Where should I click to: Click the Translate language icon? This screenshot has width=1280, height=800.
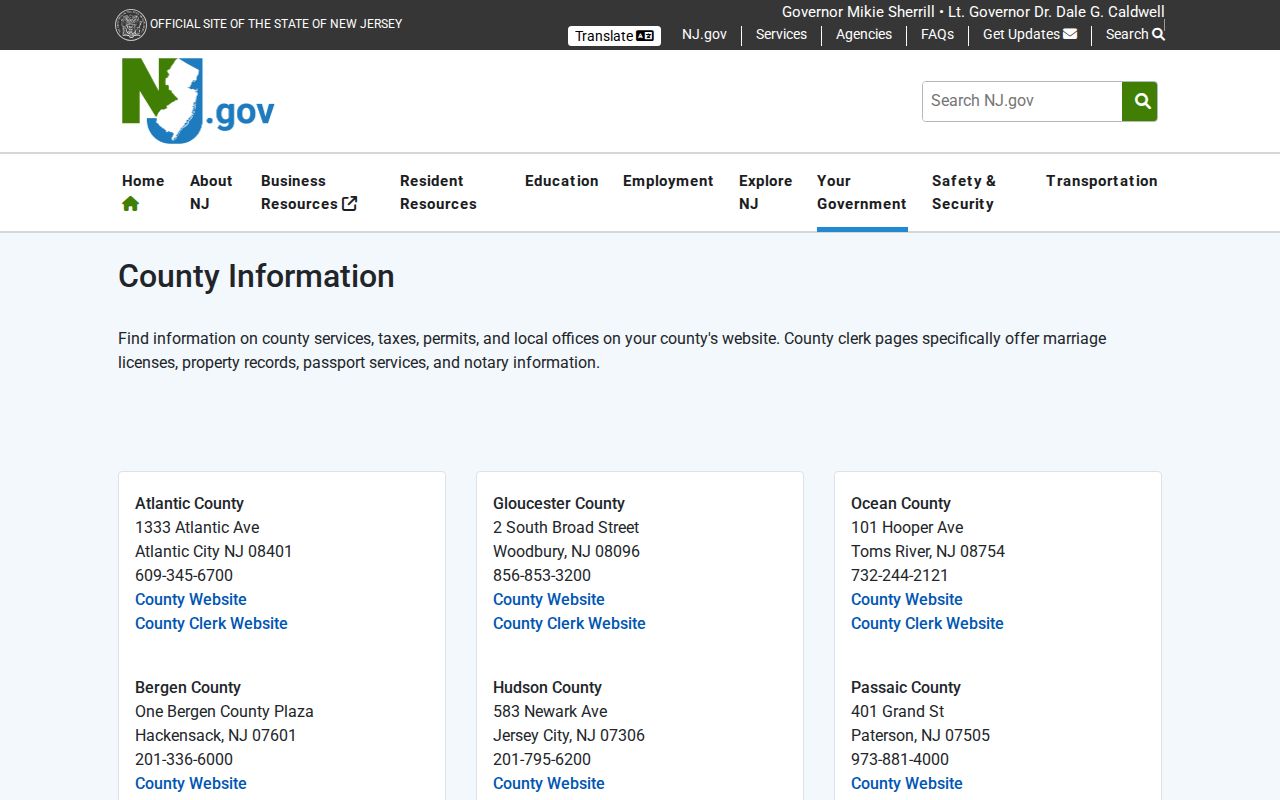point(645,36)
